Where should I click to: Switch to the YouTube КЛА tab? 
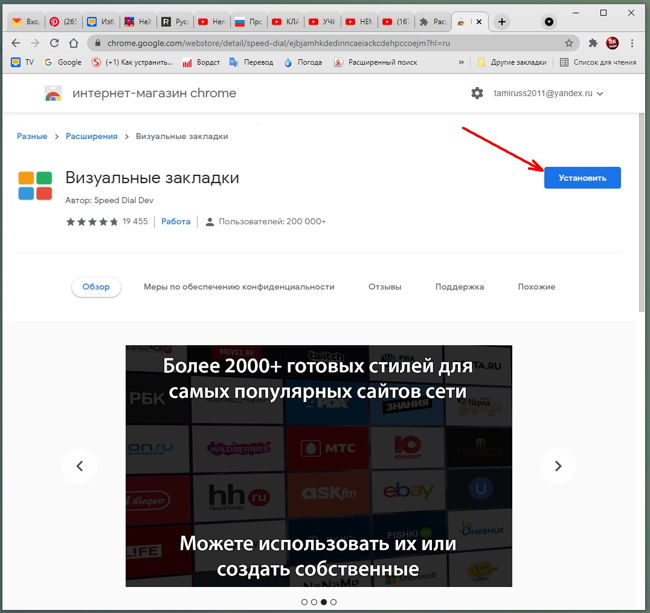[285, 22]
